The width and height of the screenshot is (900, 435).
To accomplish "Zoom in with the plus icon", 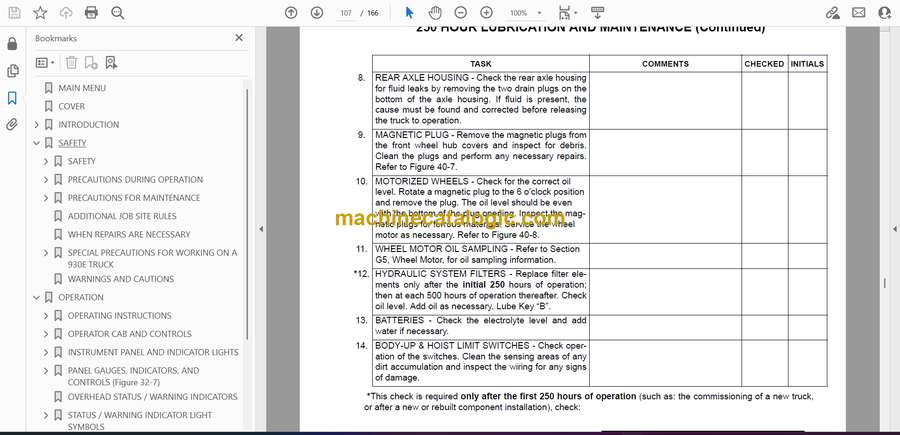I will tap(487, 13).
